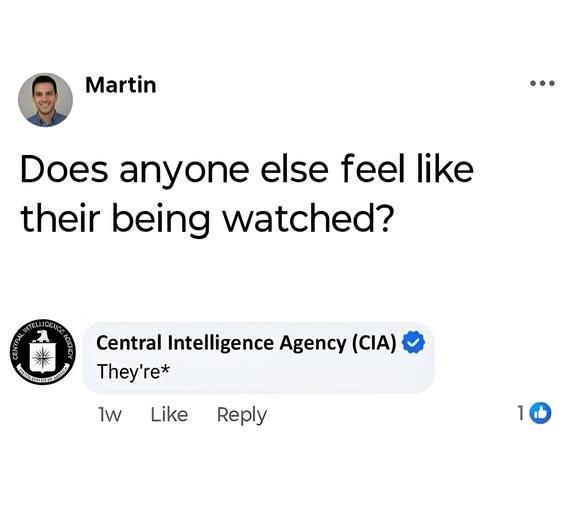
Task: Click the CIA seal profile avatar
Action: tap(43, 352)
